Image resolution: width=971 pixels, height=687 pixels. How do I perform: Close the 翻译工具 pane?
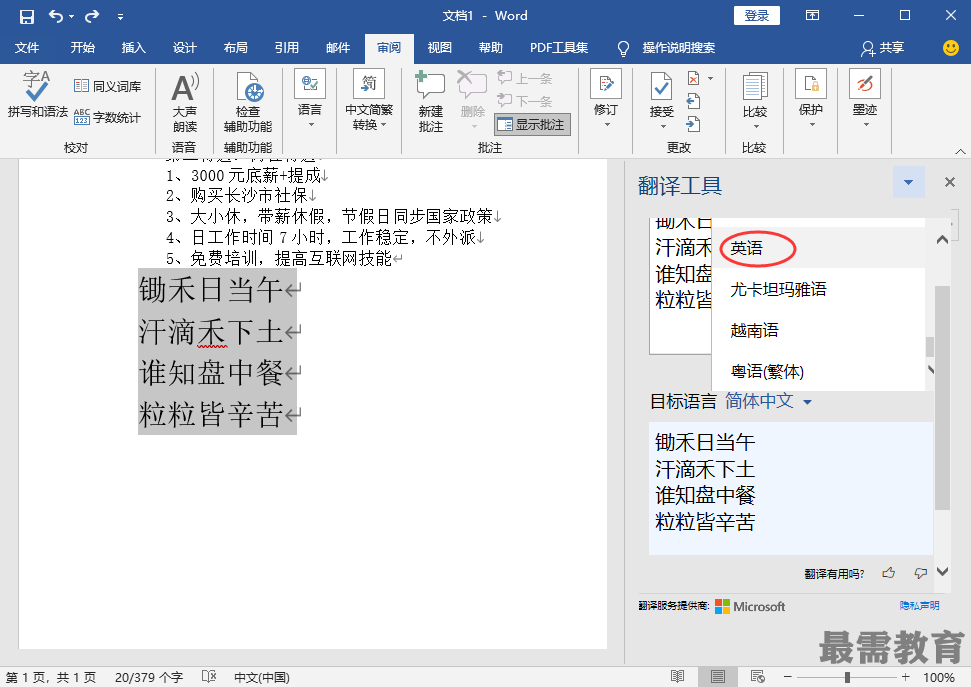pos(949,182)
